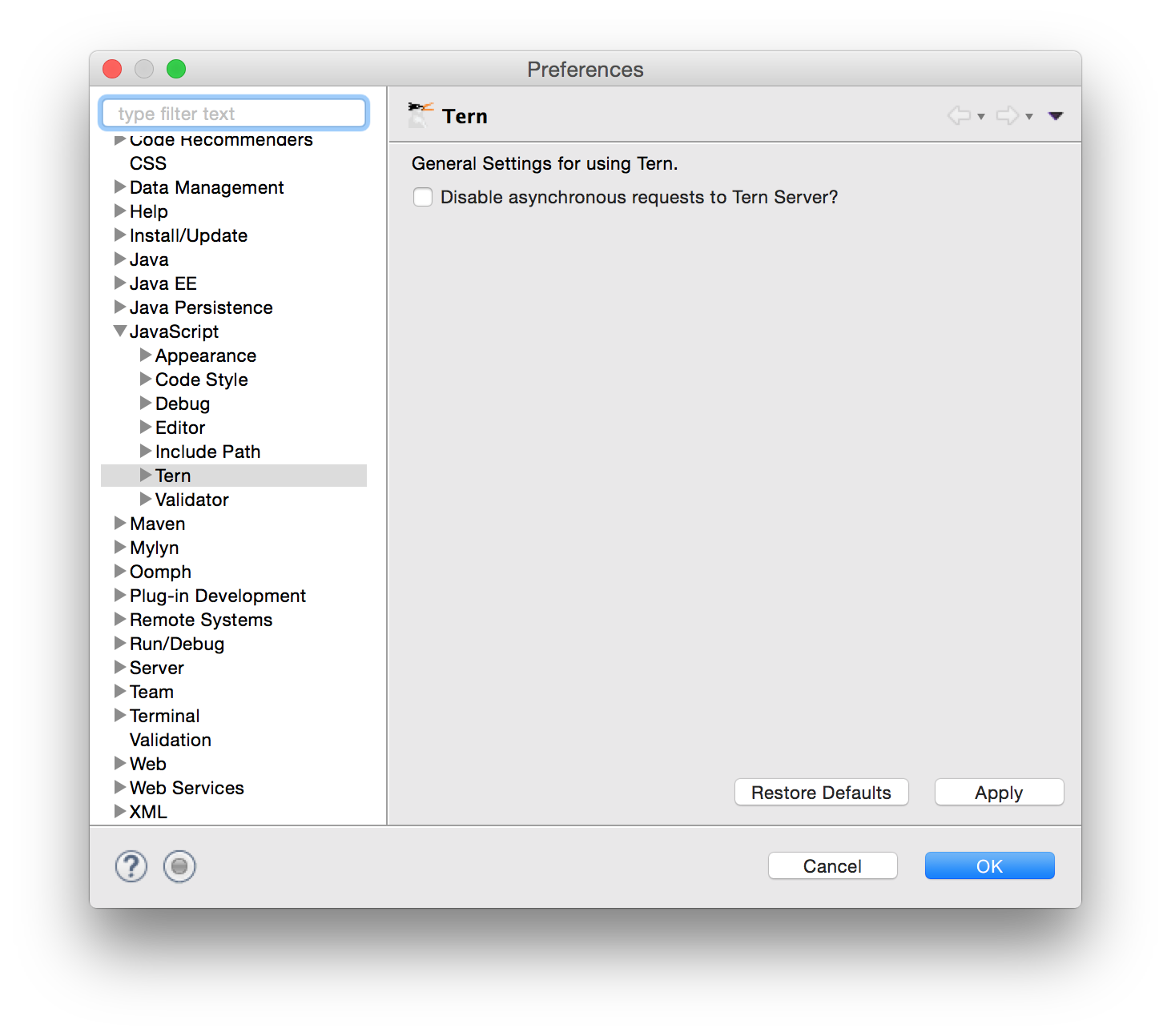Click the Apply button
Viewport: 1171px width, 1036px height.
(x=998, y=793)
